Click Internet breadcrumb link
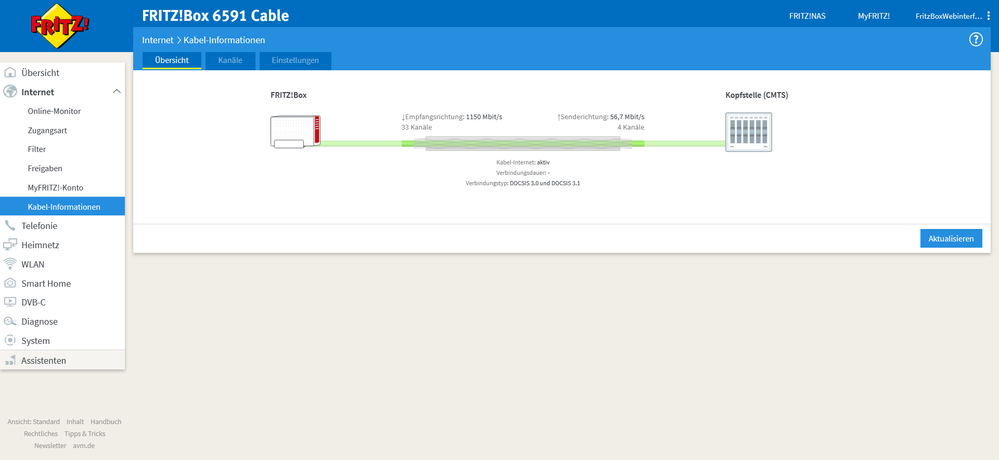 pos(157,40)
